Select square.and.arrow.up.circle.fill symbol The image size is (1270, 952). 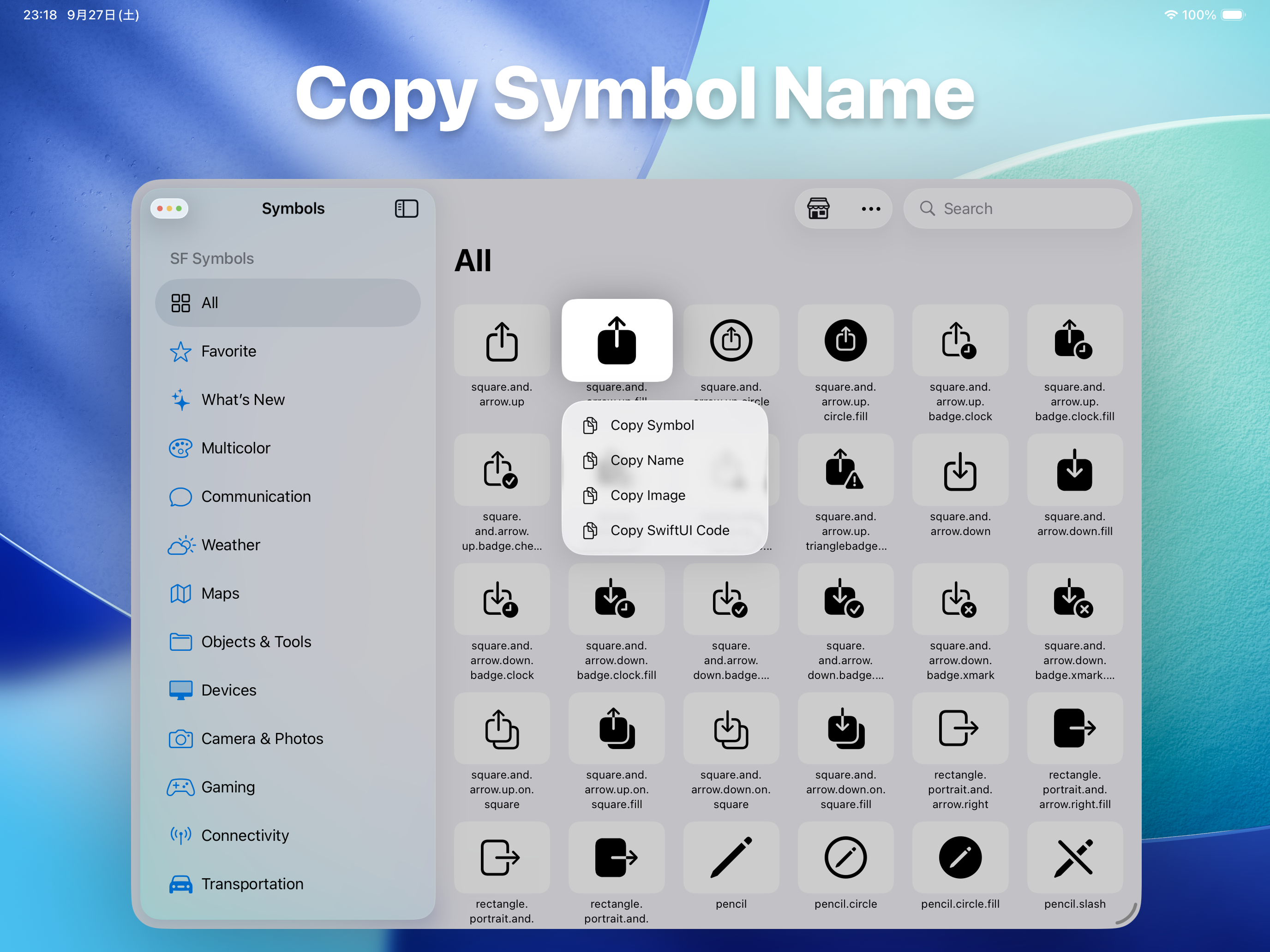pyautogui.click(x=845, y=341)
